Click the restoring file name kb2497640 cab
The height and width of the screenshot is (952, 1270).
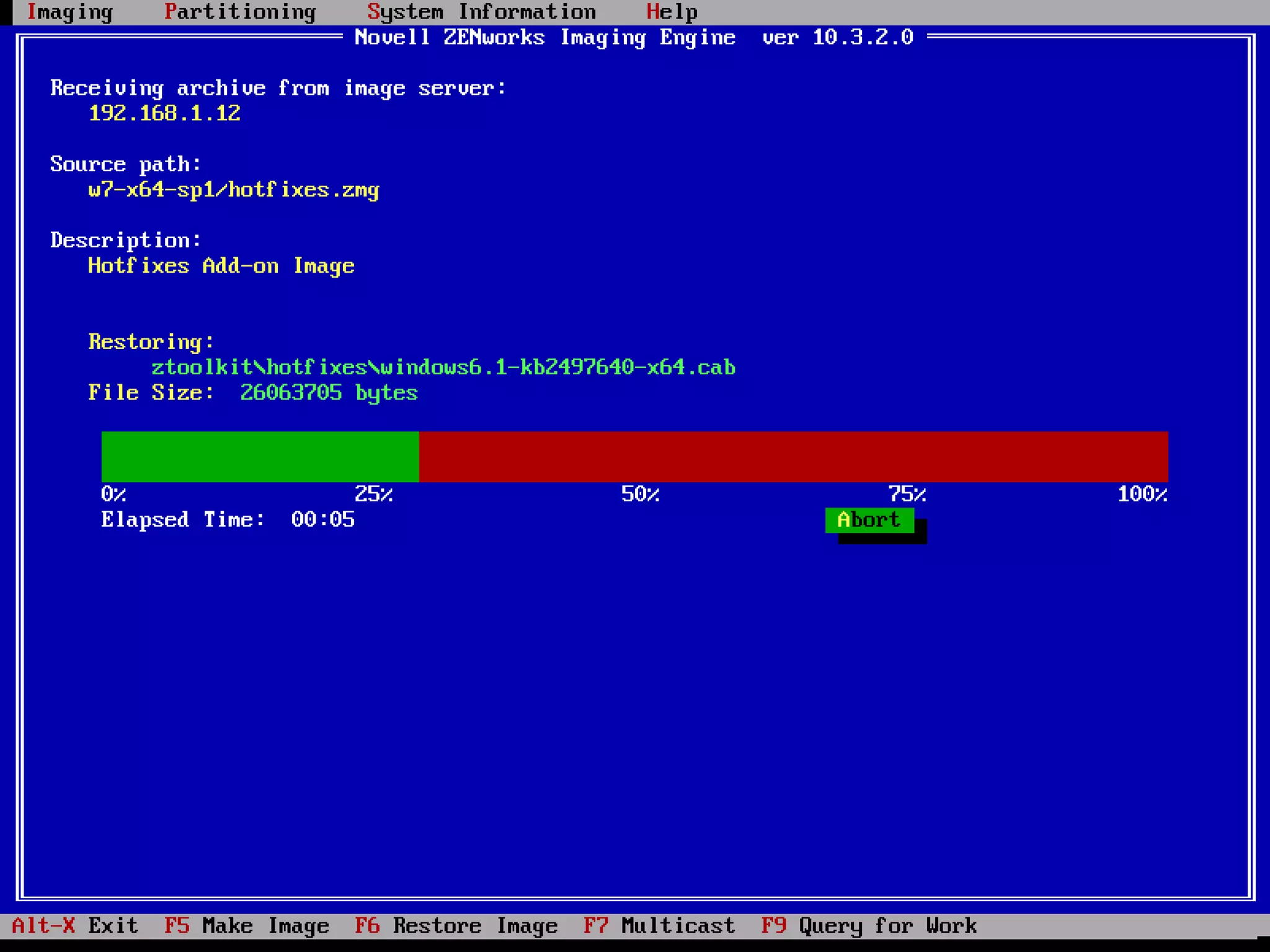click(x=443, y=367)
